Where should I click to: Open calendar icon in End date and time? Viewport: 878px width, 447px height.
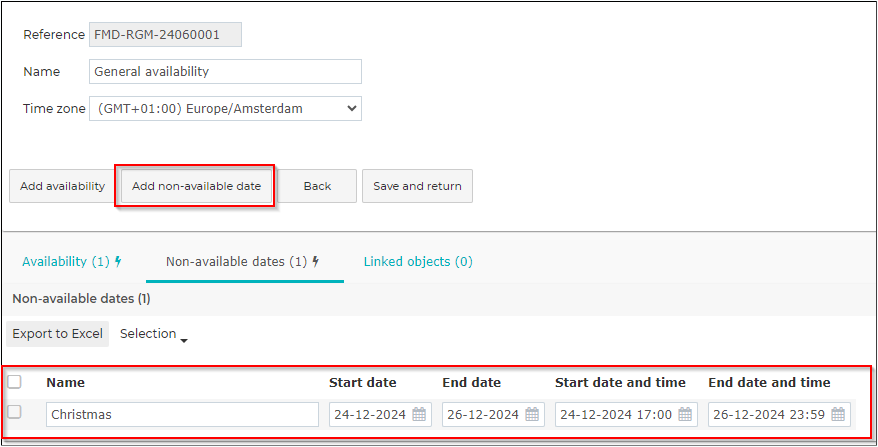tap(838, 415)
